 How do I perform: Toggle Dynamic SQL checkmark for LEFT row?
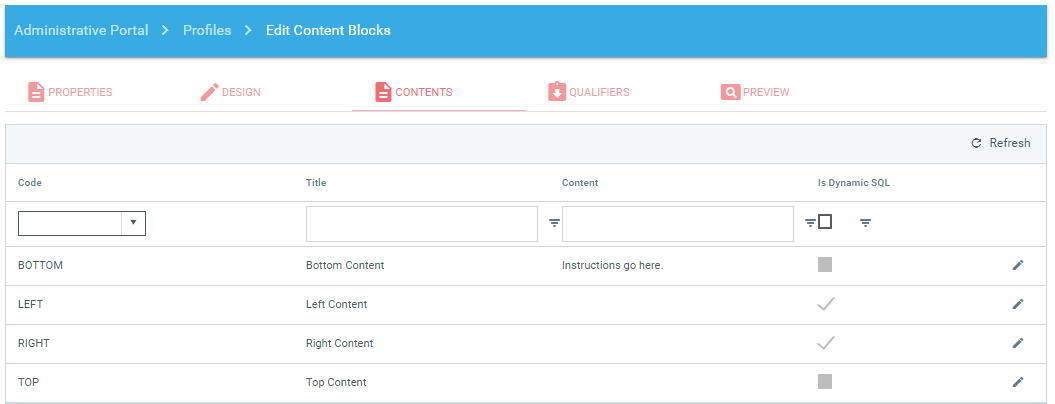tap(825, 304)
